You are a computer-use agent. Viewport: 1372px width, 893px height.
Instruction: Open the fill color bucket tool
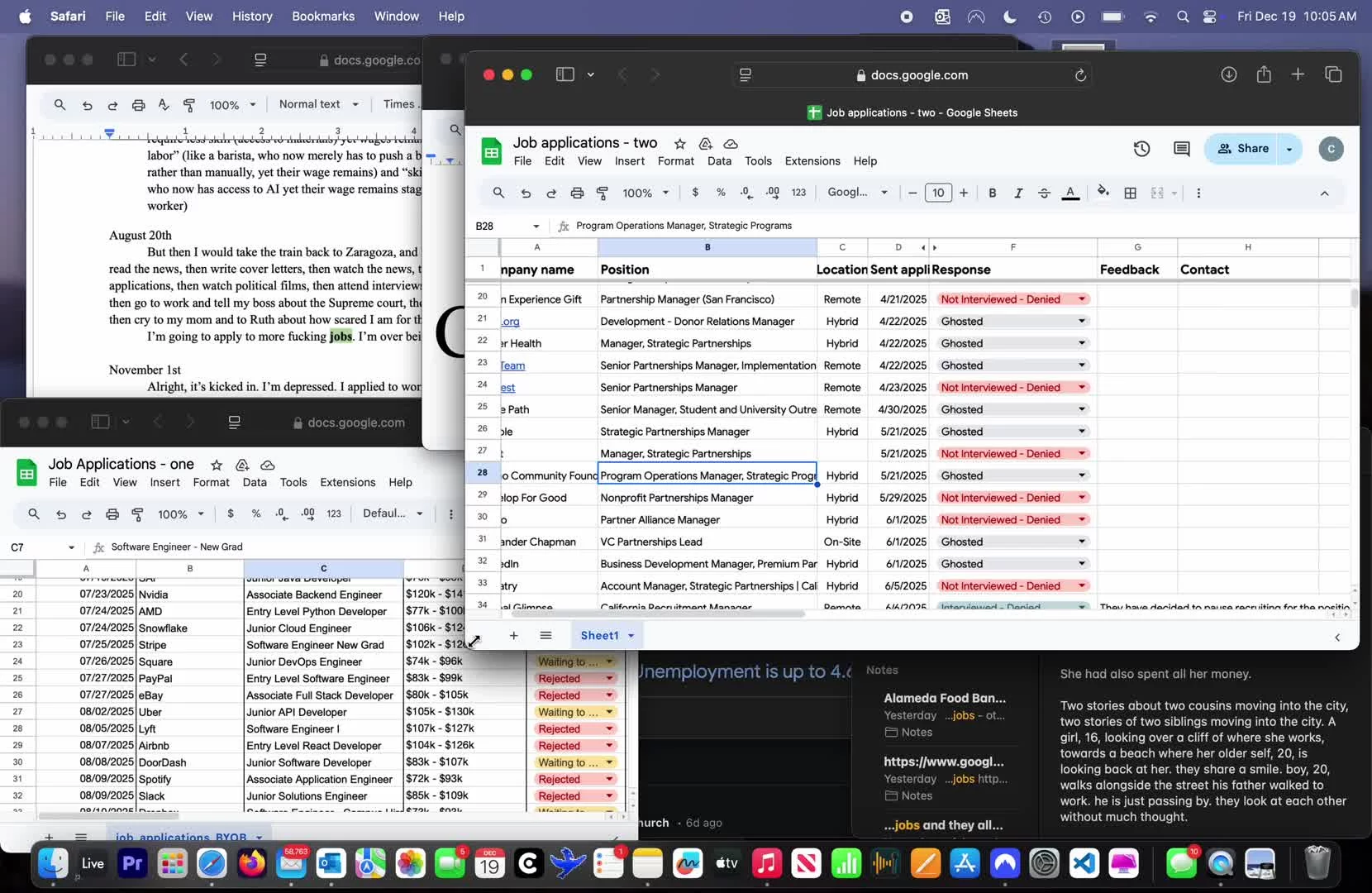click(1103, 193)
